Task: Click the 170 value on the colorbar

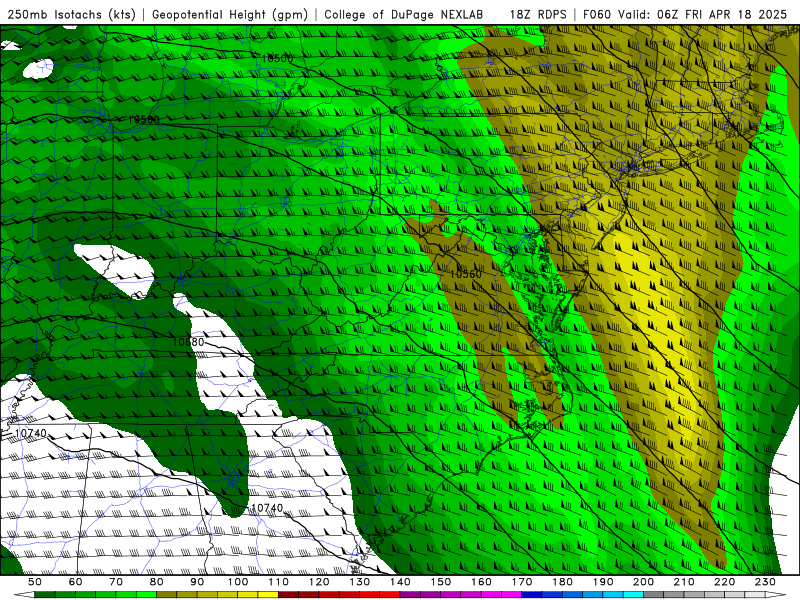Action: coord(522,582)
